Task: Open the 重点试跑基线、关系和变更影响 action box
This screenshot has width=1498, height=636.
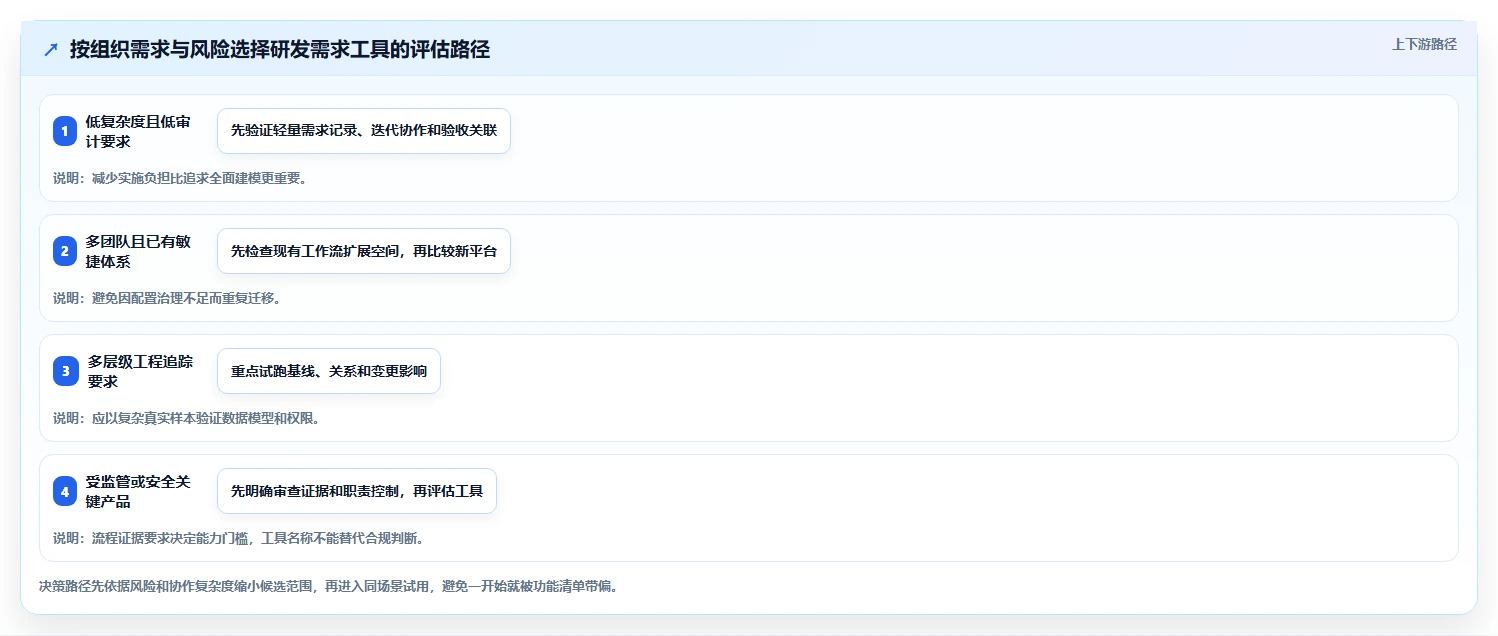Action: pos(329,371)
